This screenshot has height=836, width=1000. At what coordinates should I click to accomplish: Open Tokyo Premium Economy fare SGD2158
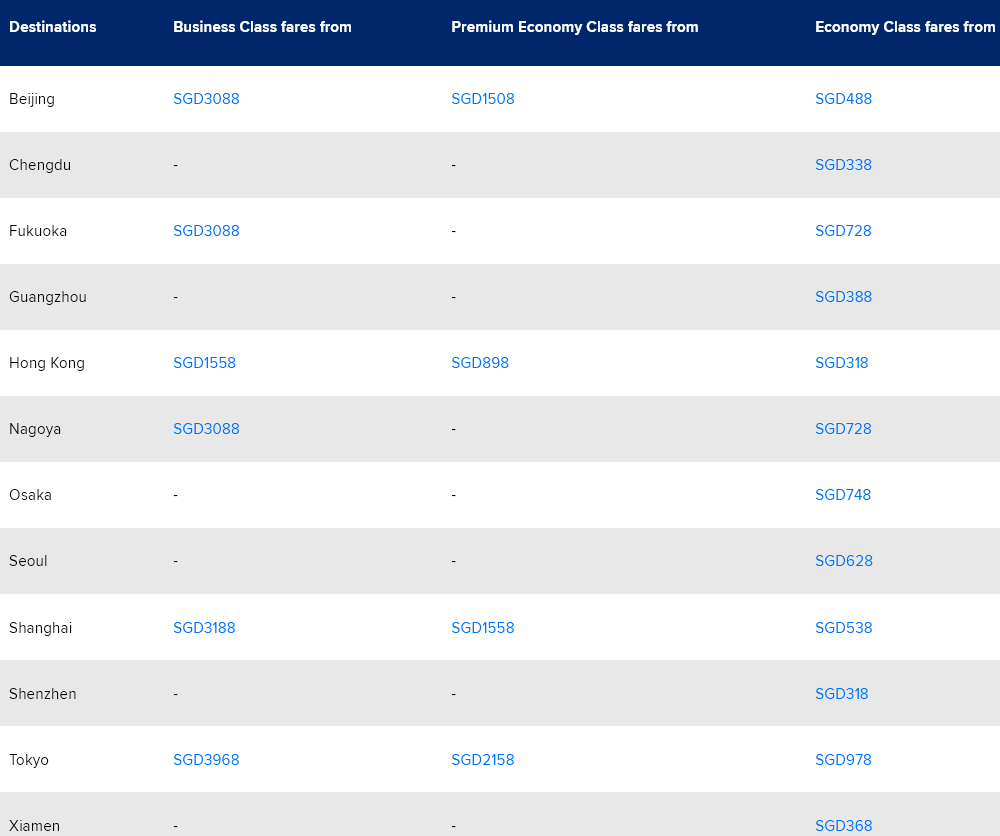482,760
